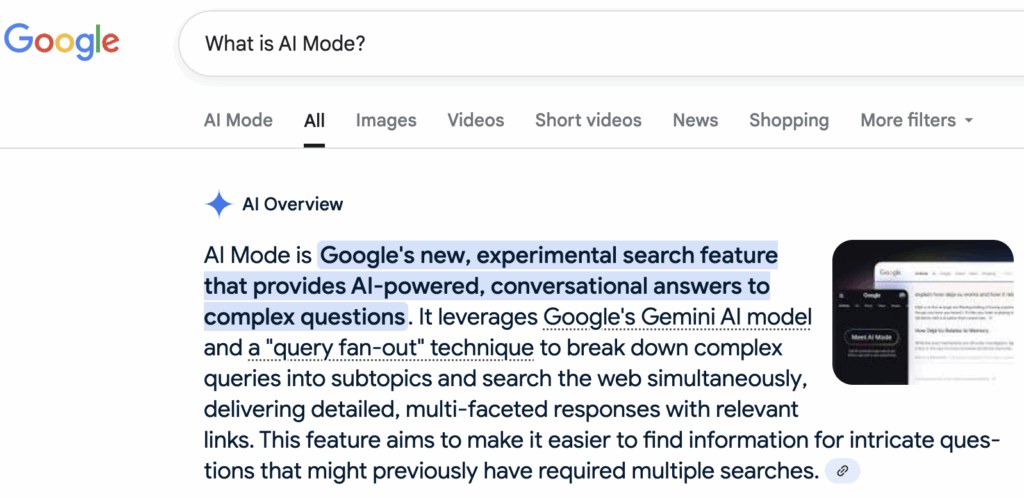This screenshot has height=499, width=1024.
Task: Follow the '"query fan-out" technique' link
Action: (389, 349)
